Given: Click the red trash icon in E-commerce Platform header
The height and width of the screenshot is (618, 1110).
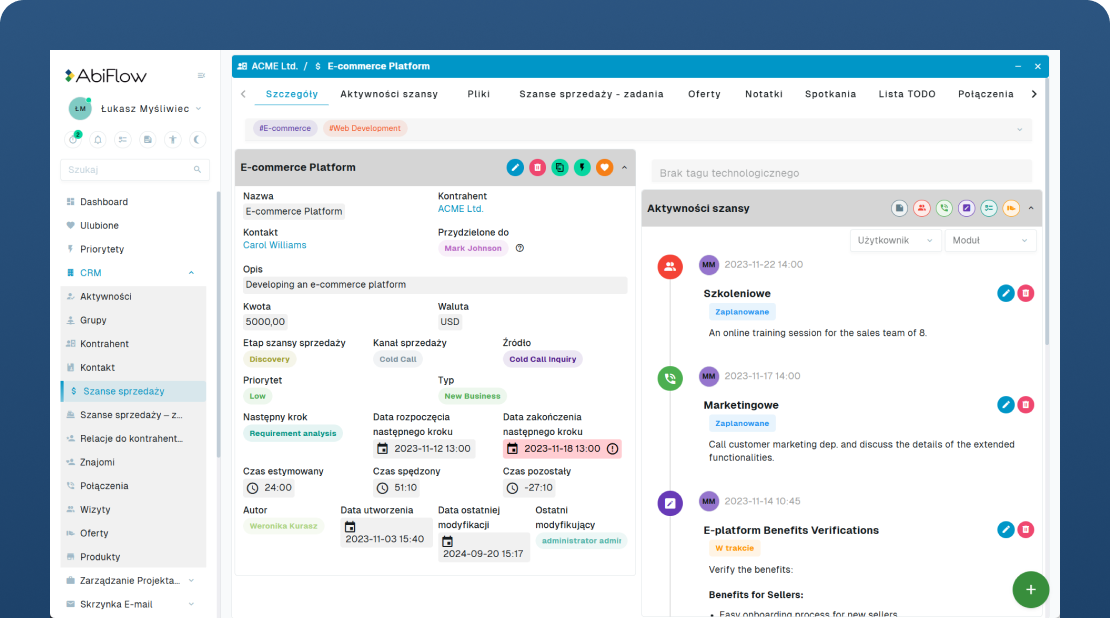Looking at the screenshot, I should coord(537,167).
